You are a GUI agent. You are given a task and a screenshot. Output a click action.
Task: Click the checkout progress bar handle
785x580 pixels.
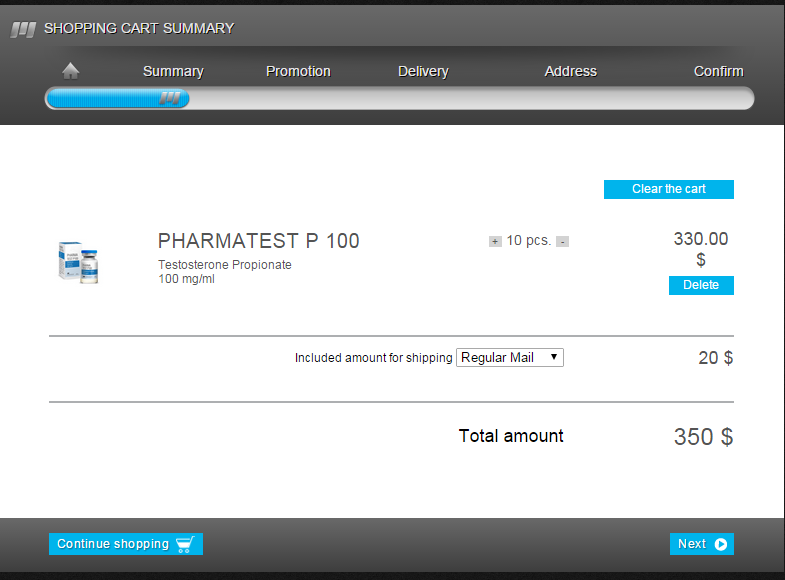(172, 98)
